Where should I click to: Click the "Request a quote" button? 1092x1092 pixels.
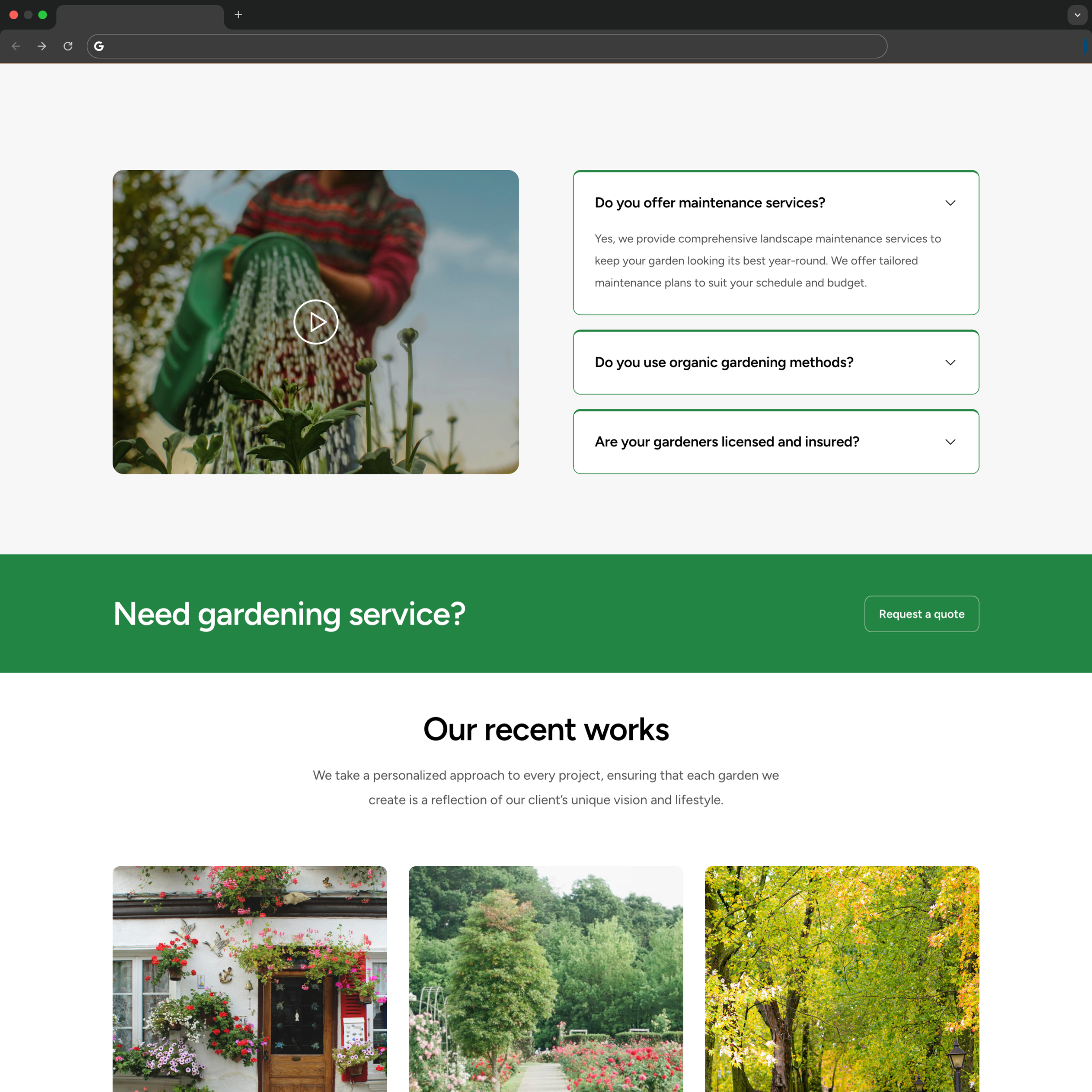(x=921, y=614)
